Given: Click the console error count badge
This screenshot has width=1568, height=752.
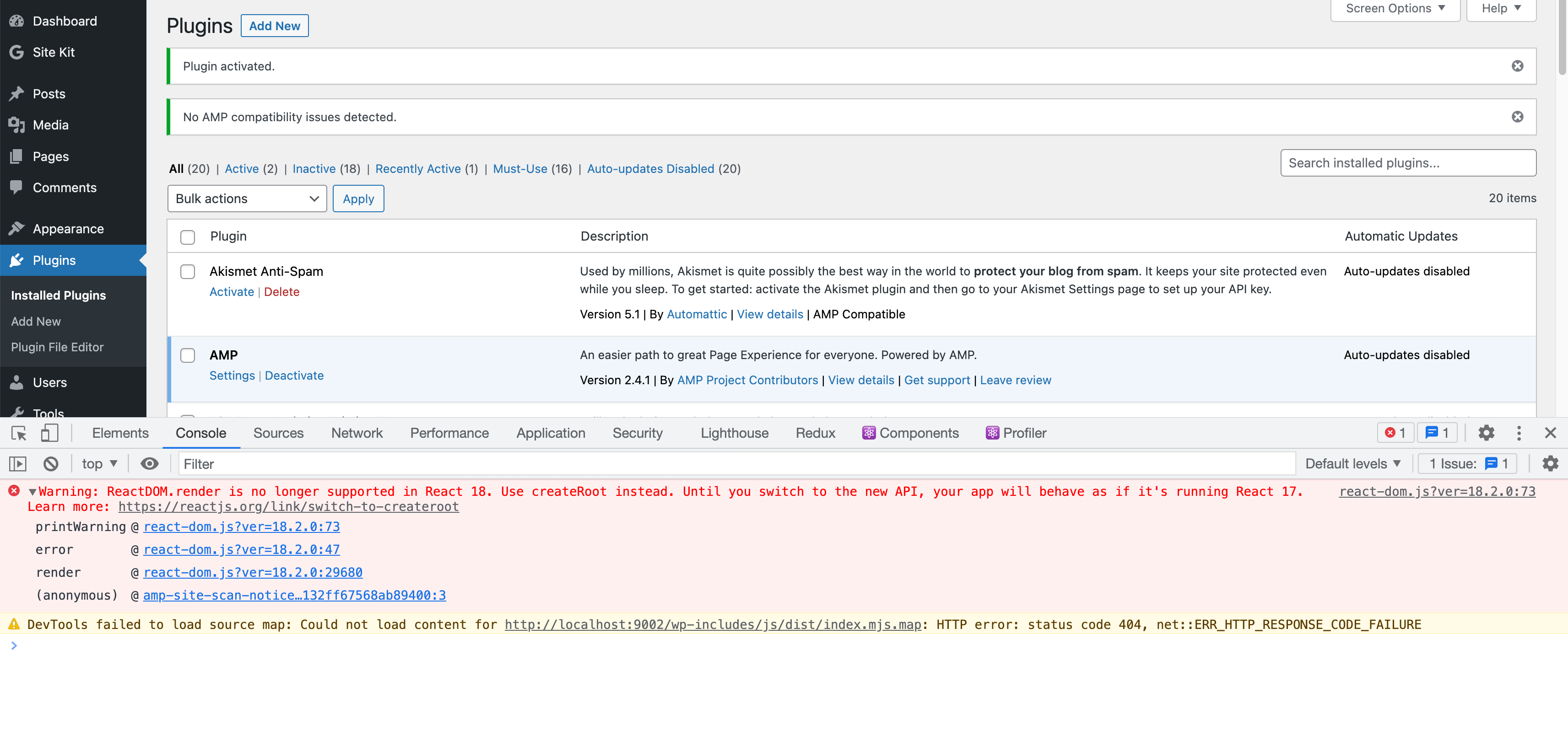Looking at the screenshot, I should click(x=1395, y=433).
